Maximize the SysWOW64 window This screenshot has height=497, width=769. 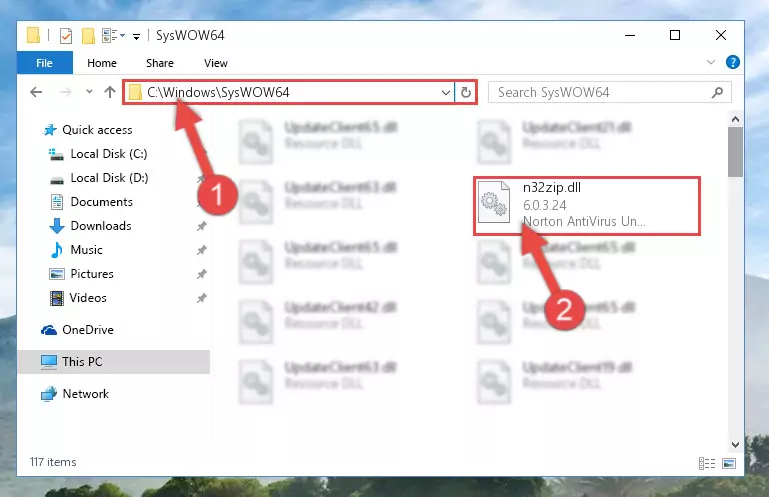(x=675, y=35)
